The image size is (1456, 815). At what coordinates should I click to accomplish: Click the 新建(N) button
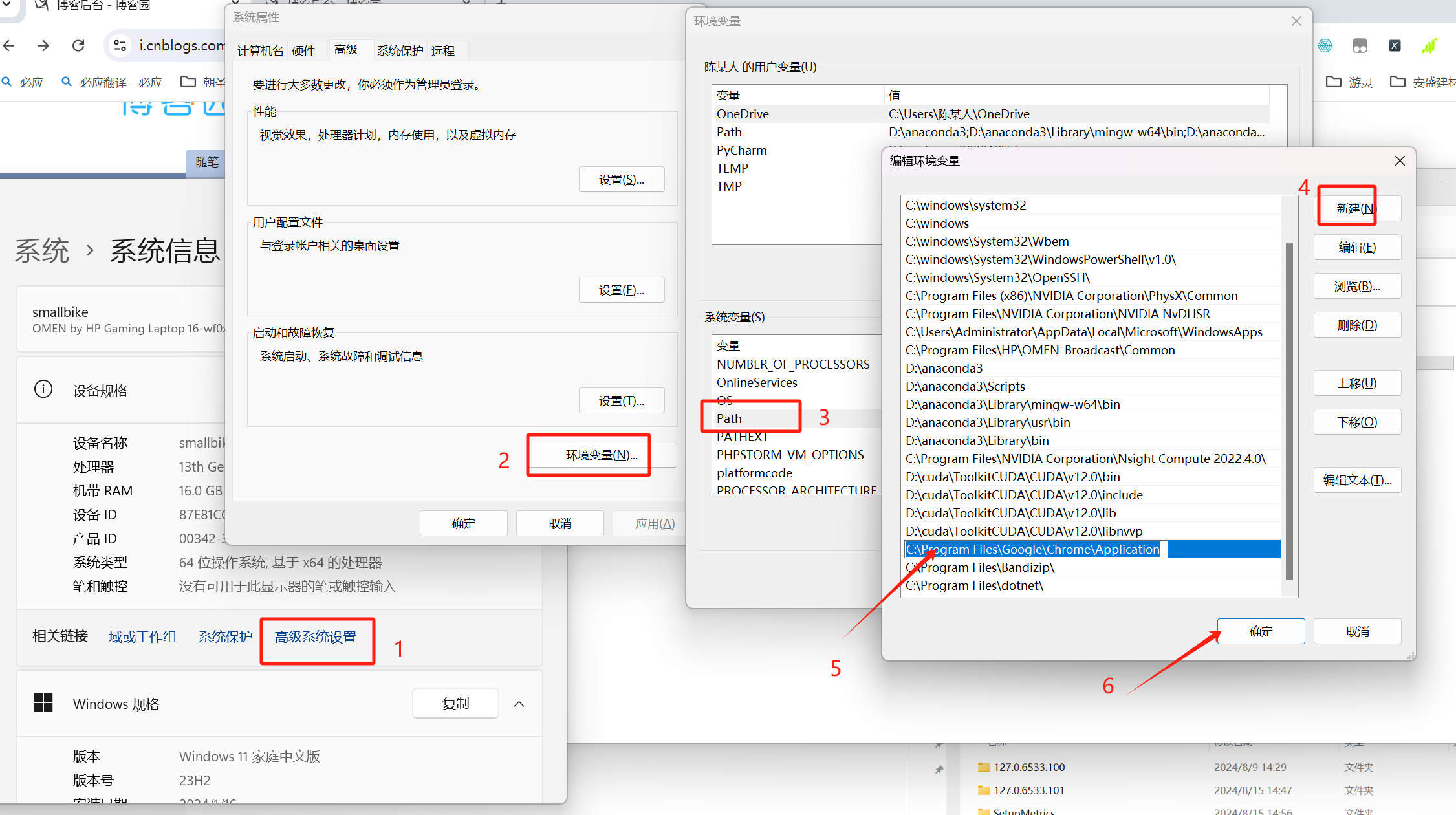point(1356,208)
